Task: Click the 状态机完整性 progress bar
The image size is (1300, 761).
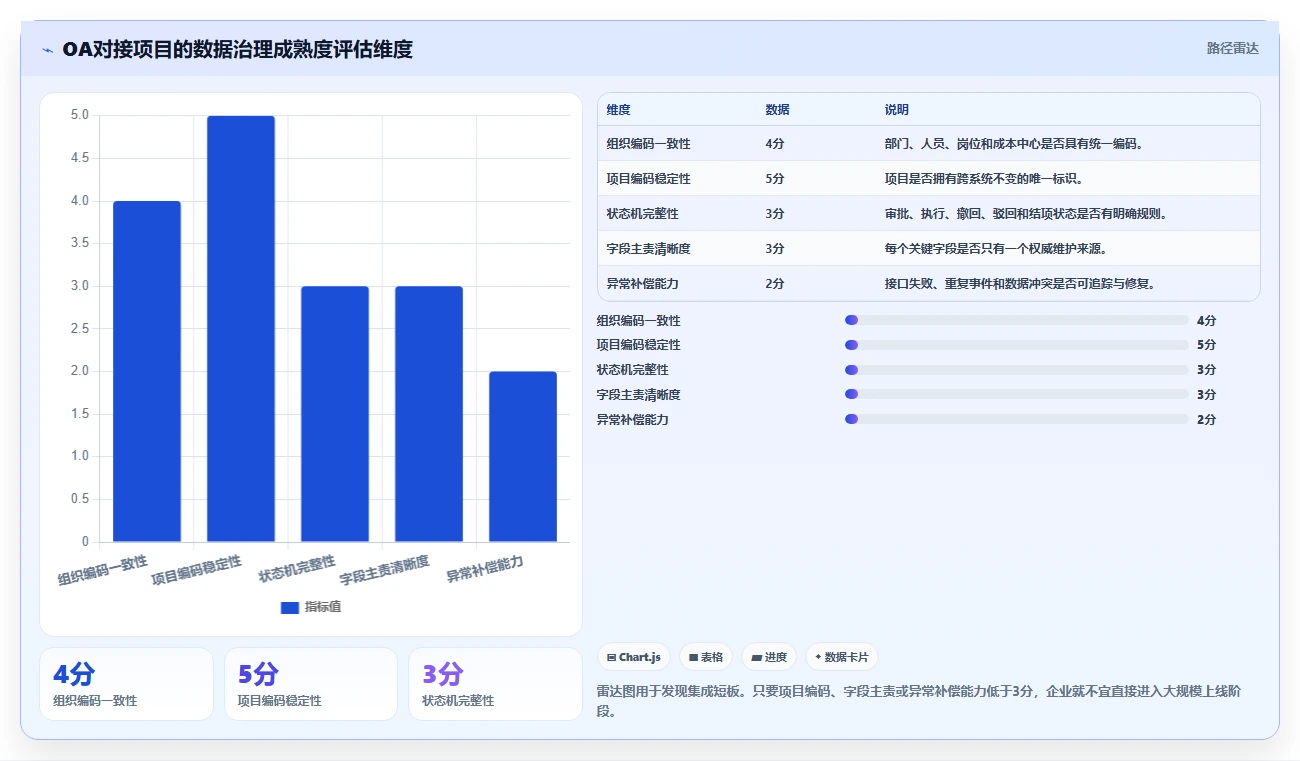Action: [1016, 370]
